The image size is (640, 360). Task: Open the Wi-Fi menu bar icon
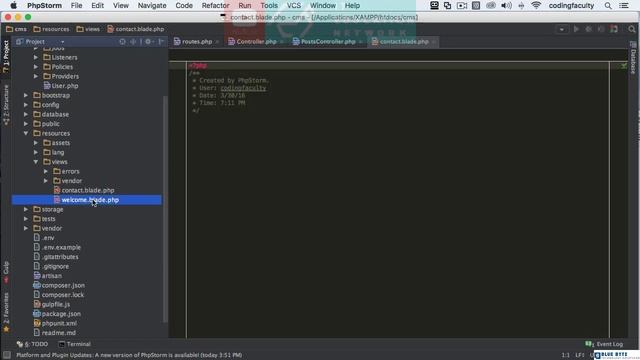click(x=536, y=6)
